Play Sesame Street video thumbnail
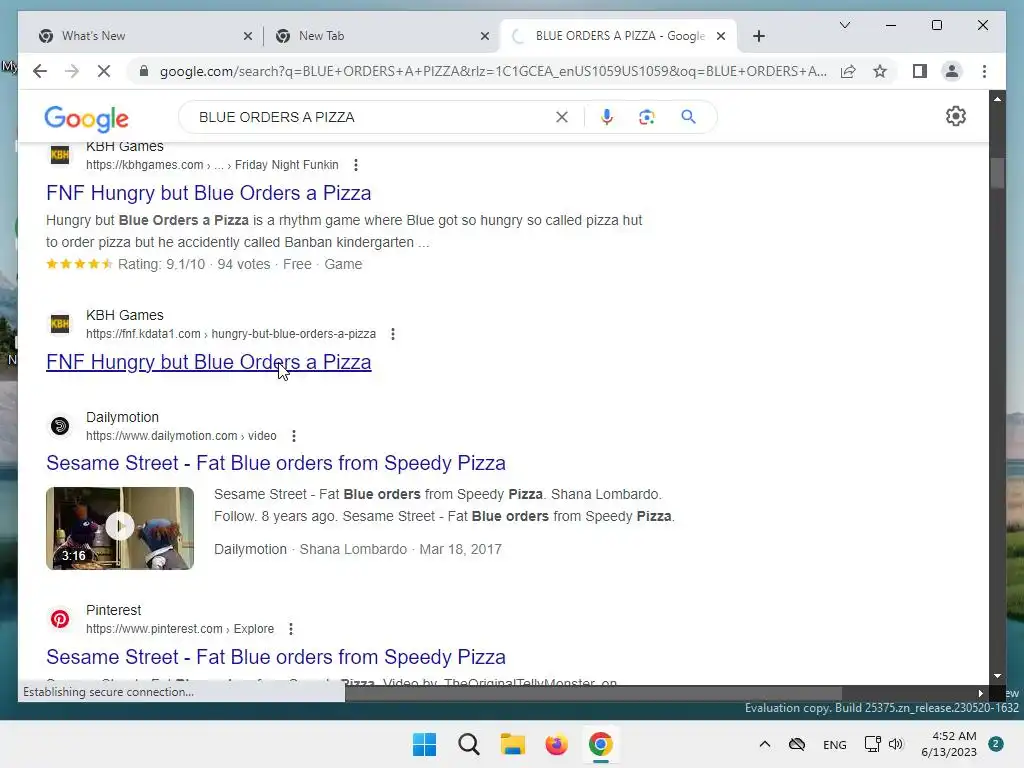This screenshot has height=768, width=1024. (x=120, y=528)
